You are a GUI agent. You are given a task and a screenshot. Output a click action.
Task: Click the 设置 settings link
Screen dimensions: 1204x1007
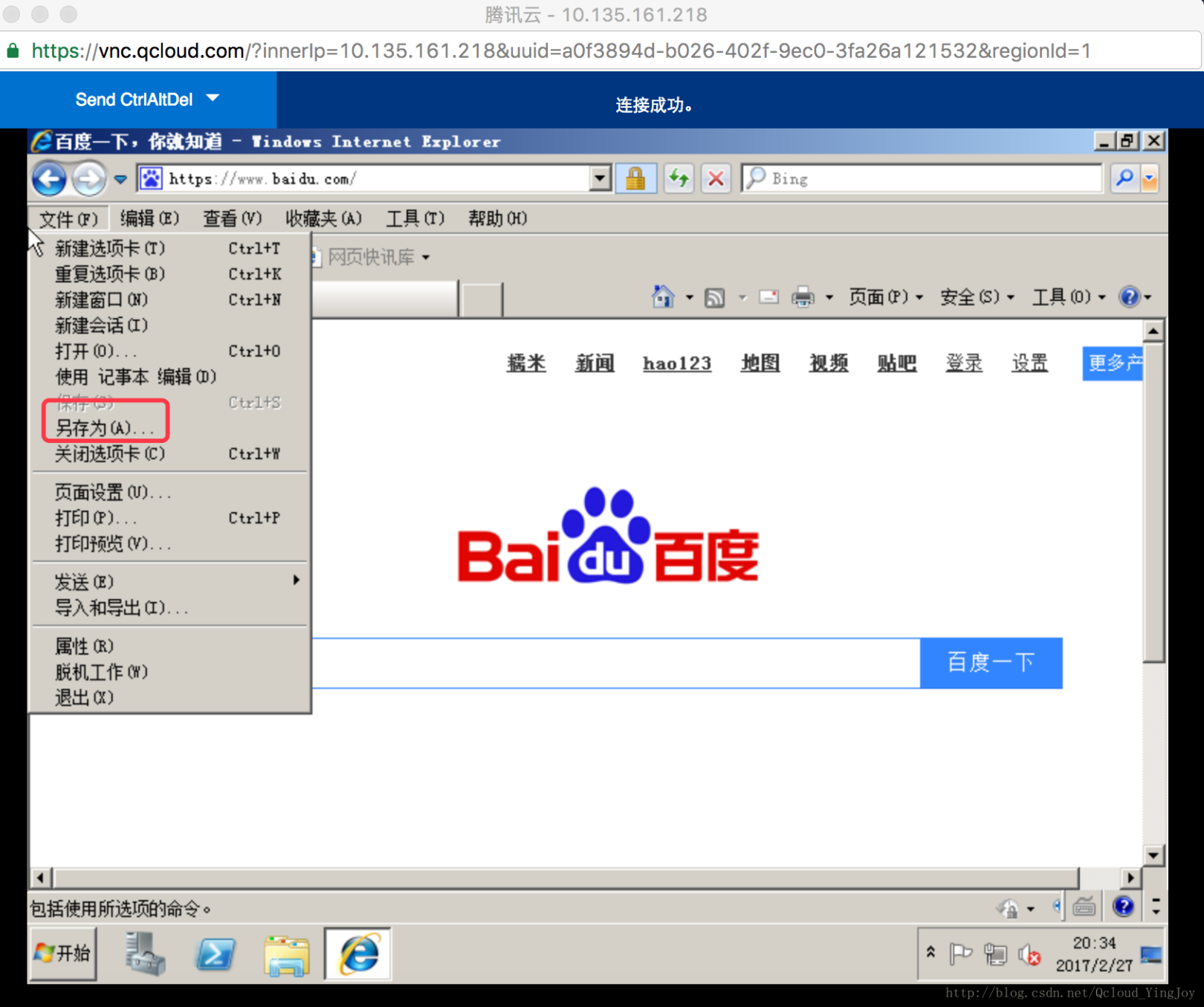pos(1030,363)
